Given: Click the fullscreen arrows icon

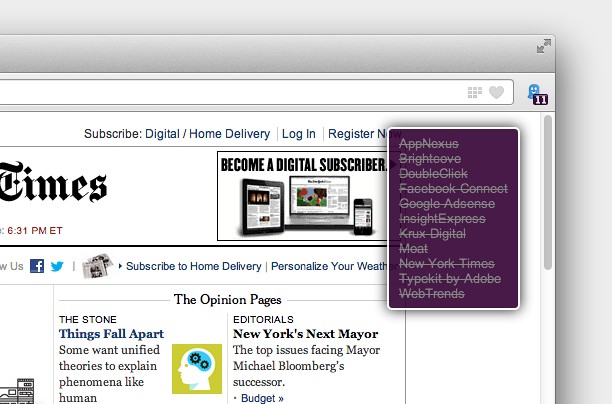Looking at the screenshot, I should (x=544, y=46).
